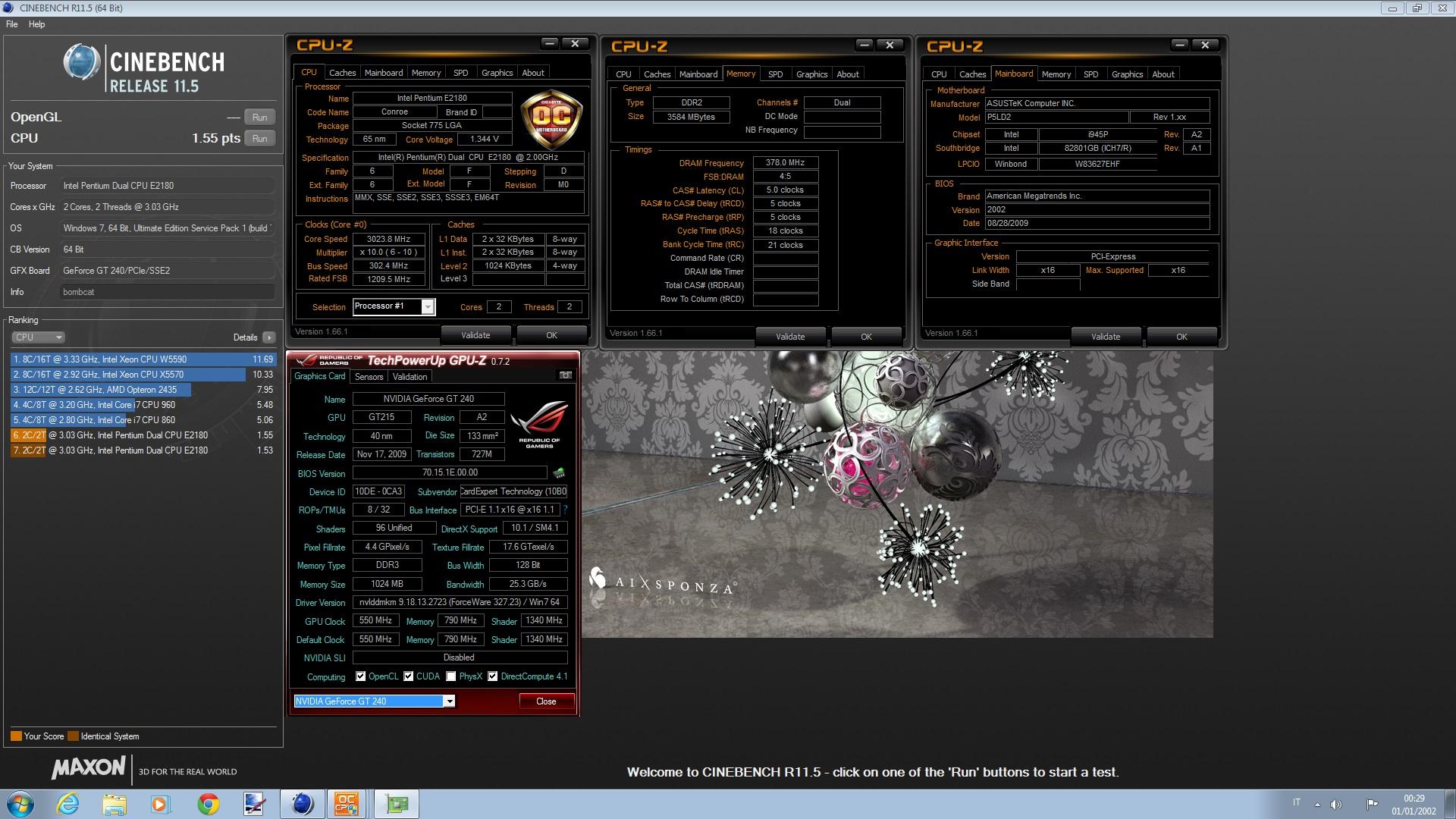Click the Gigabyte OC badge in CPU-Z
This screenshot has width=1456, height=819.
click(x=551, y=118)
